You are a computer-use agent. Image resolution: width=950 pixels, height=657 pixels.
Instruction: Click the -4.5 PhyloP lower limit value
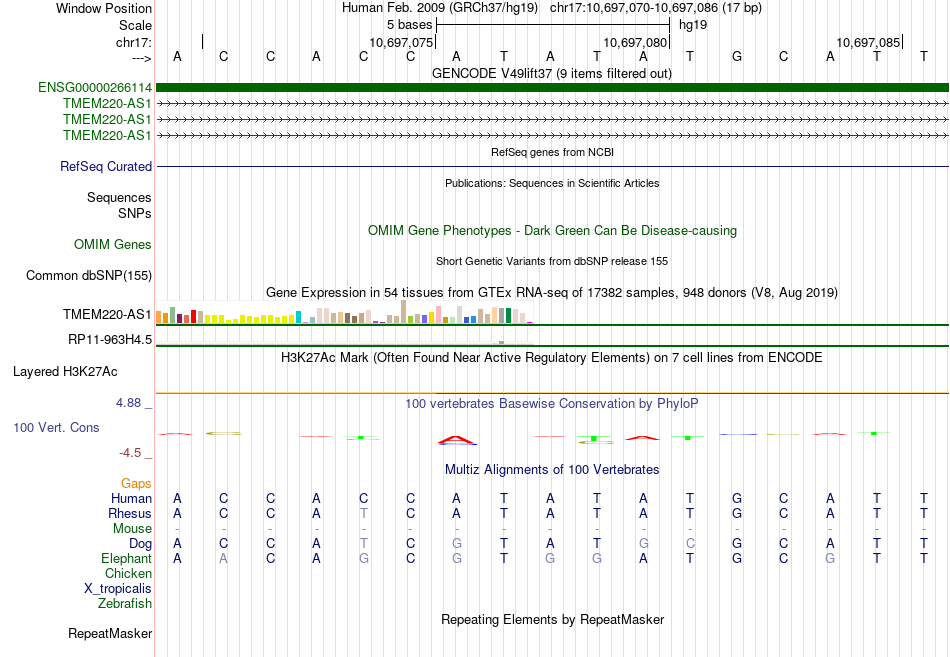coord(130,453)
